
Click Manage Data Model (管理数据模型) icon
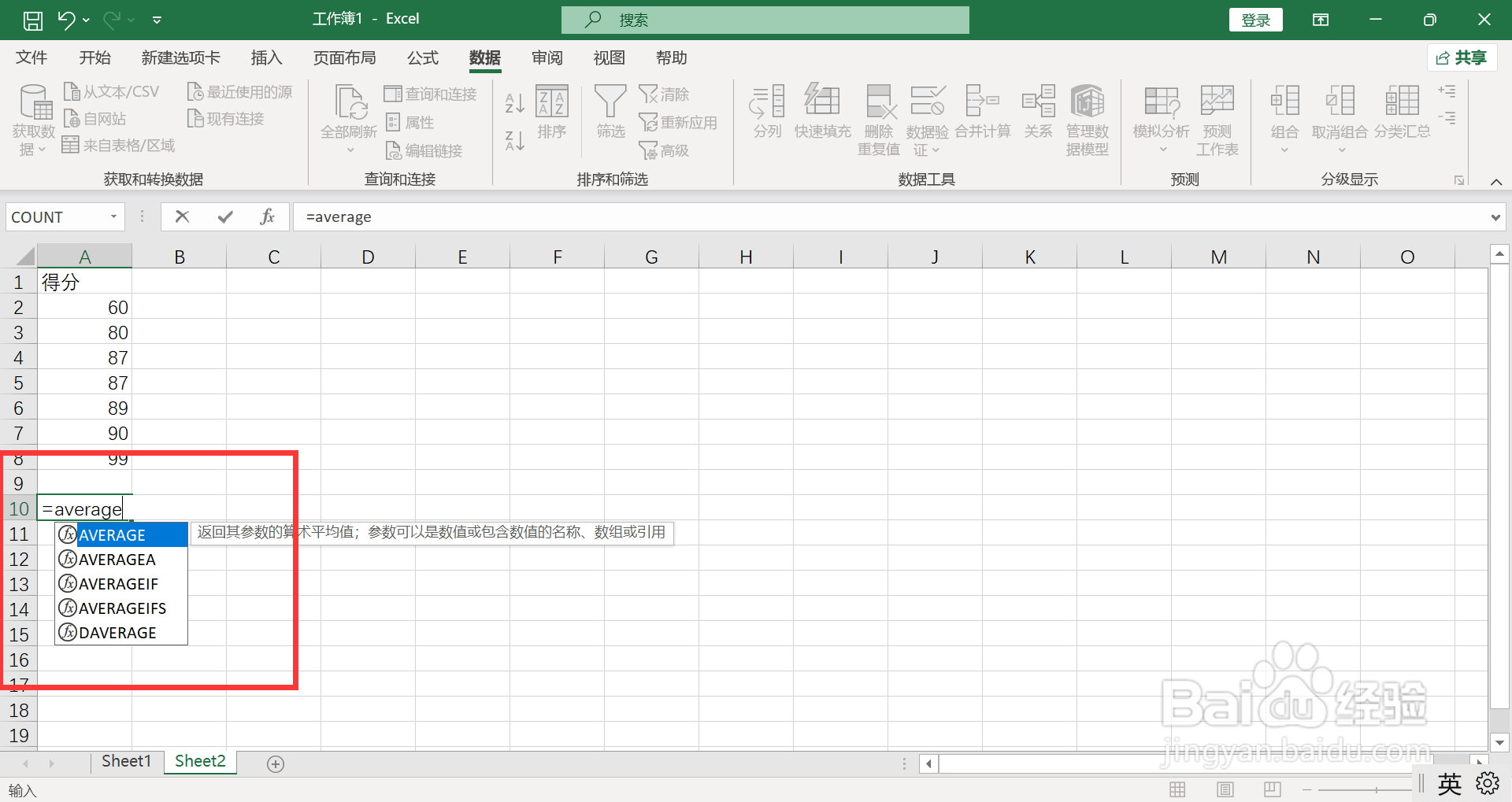tap(1088, 101)
